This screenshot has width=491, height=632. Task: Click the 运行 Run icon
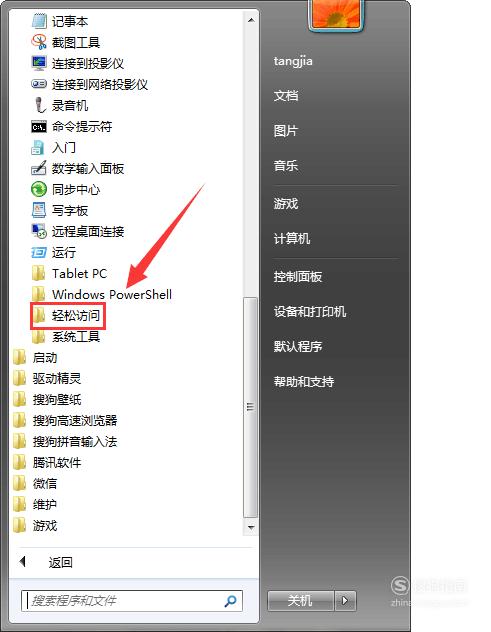click(39, 252)
